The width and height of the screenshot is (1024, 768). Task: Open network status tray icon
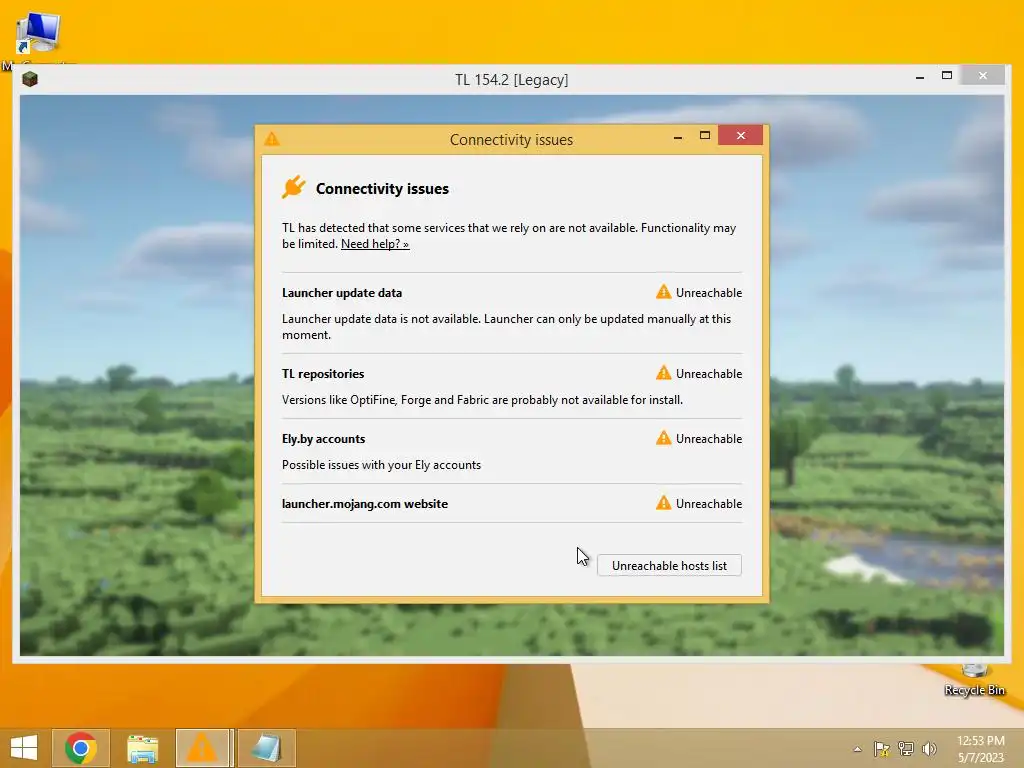click(905, 748)
